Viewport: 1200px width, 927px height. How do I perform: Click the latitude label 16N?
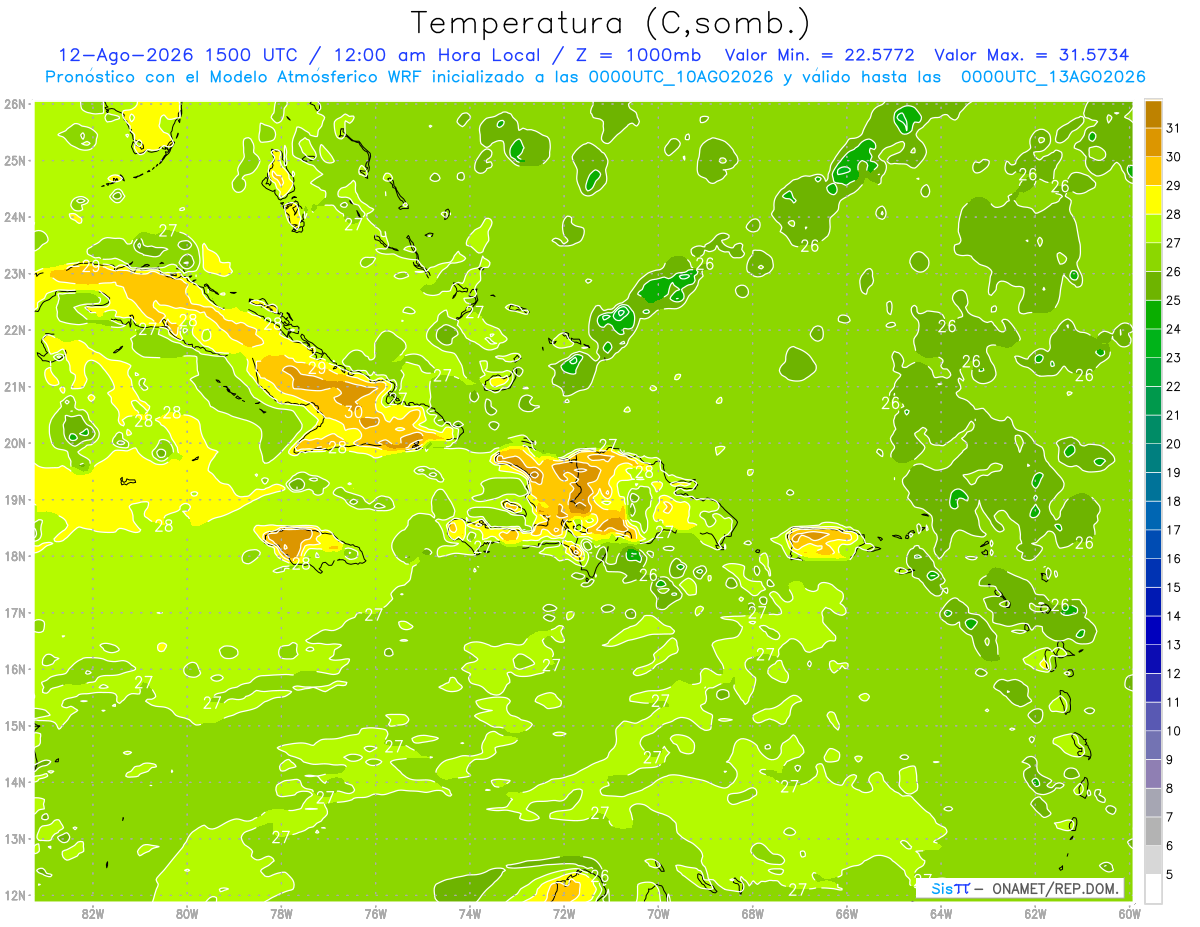pos(15,669)
